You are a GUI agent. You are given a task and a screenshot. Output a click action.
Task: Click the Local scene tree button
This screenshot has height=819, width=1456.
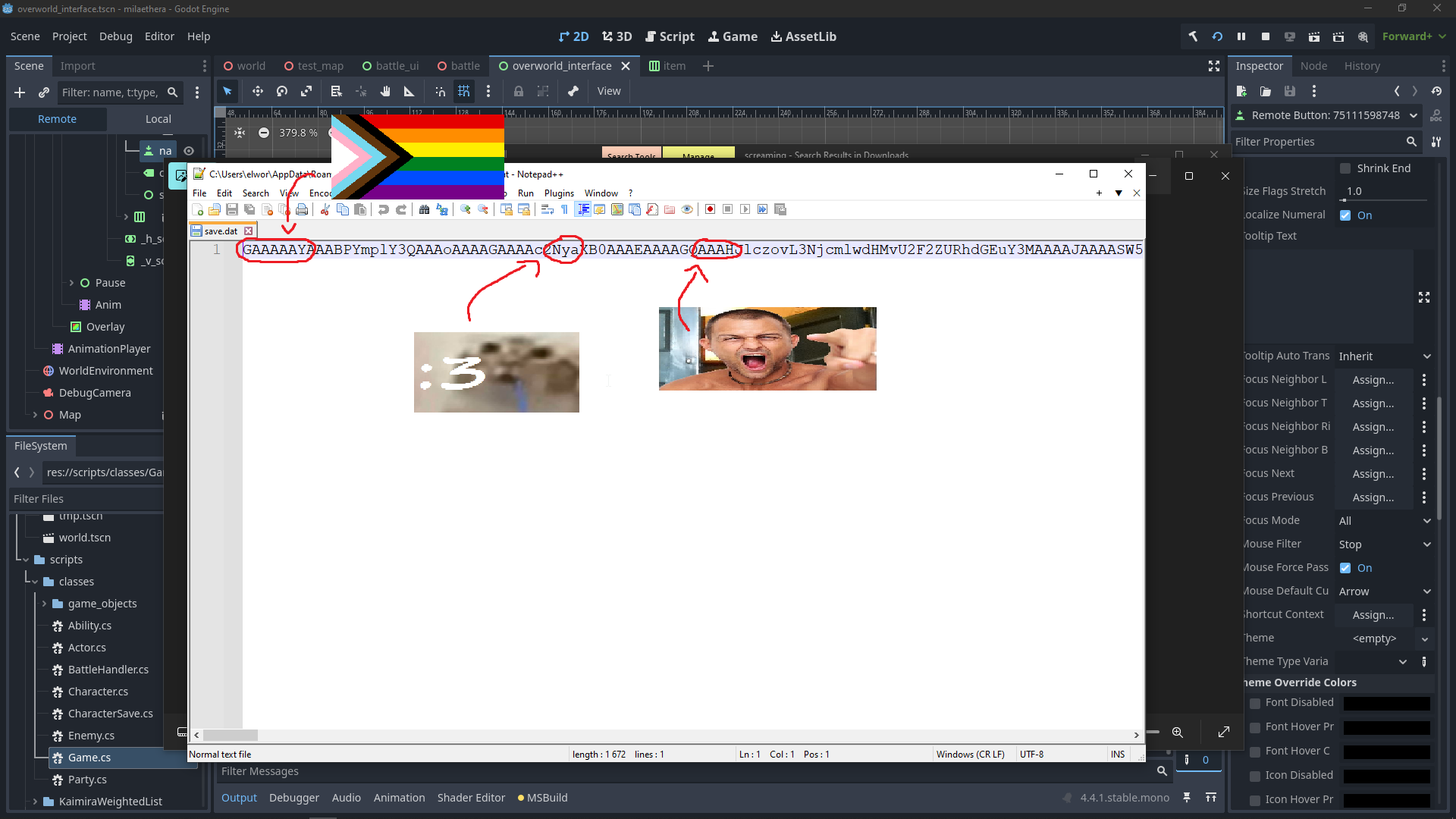coord(158,119)
